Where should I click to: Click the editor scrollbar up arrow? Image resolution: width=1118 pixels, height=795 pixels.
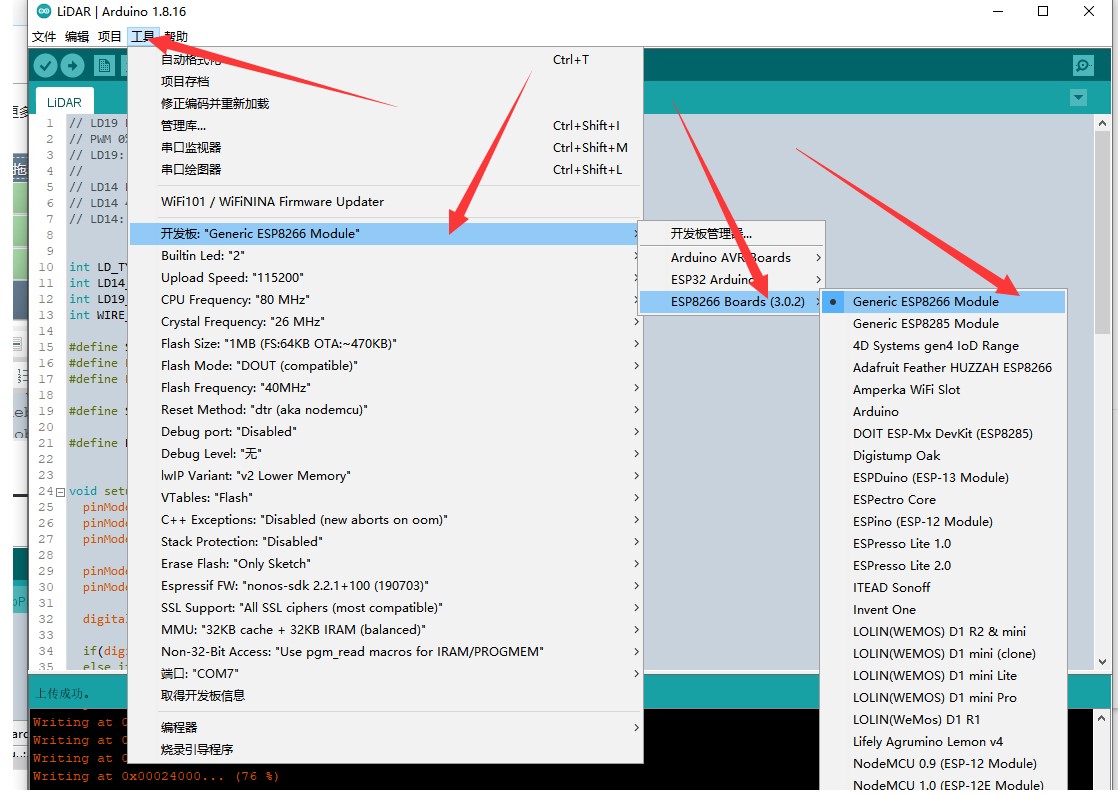[x=1102, y=123]
